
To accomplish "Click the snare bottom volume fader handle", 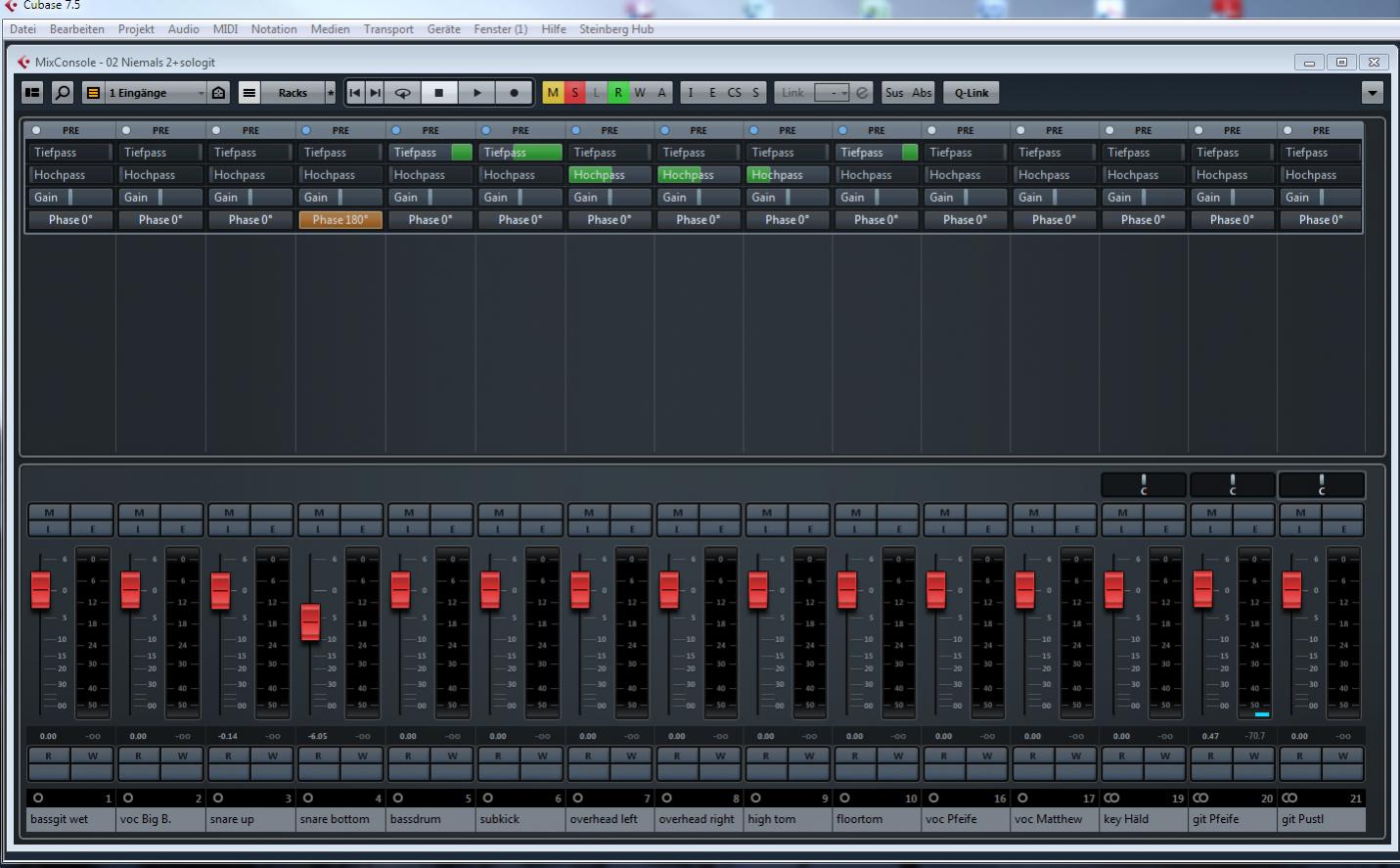I will click(x=310, y=621).
